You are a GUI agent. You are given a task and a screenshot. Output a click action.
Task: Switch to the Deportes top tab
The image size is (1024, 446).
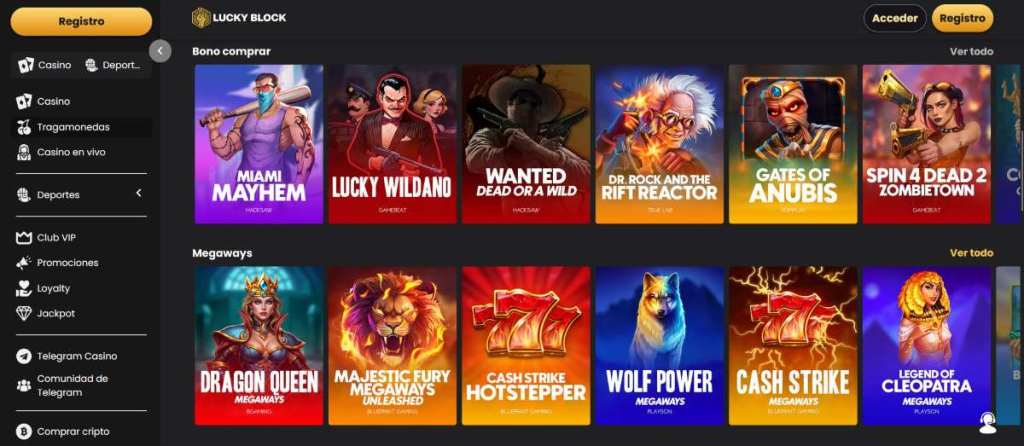pyautogui.click(x=114, y=65)
